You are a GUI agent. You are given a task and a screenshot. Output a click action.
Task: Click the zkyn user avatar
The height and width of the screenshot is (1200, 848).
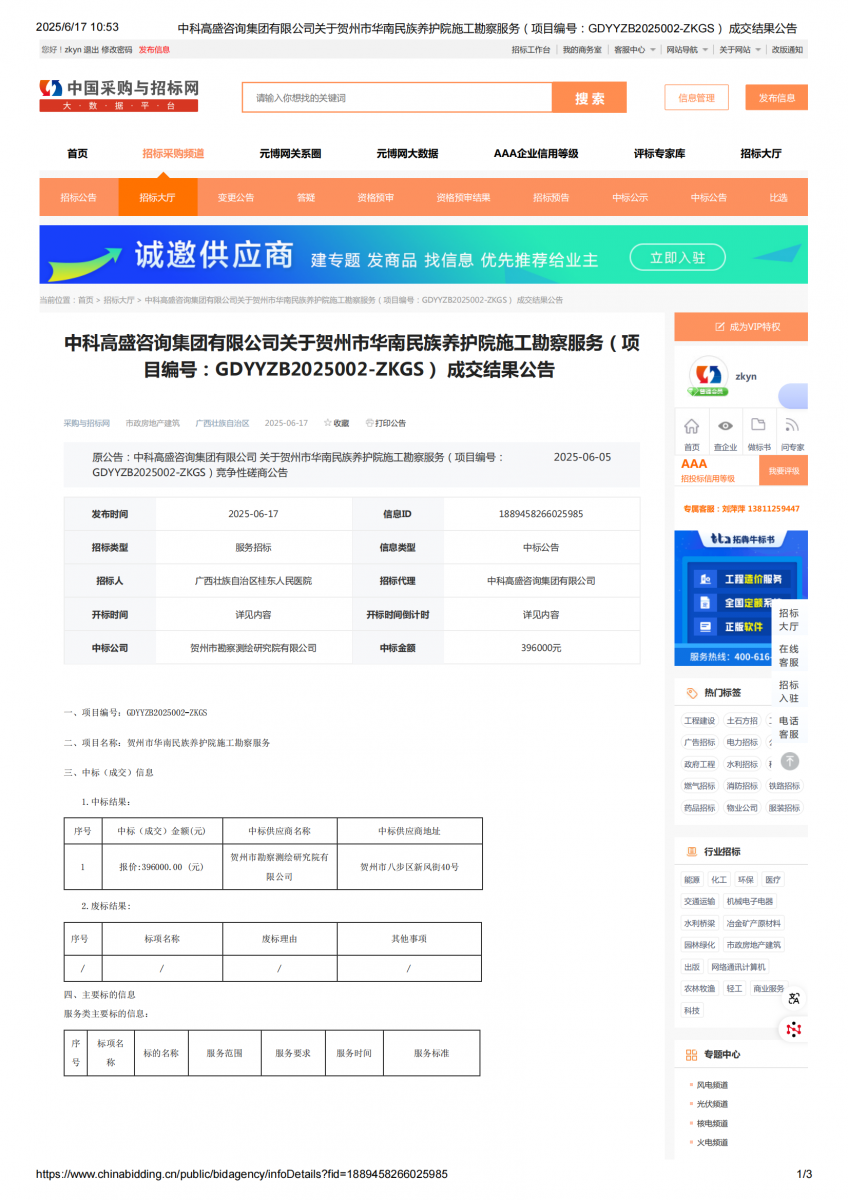(x=709, y=376)
